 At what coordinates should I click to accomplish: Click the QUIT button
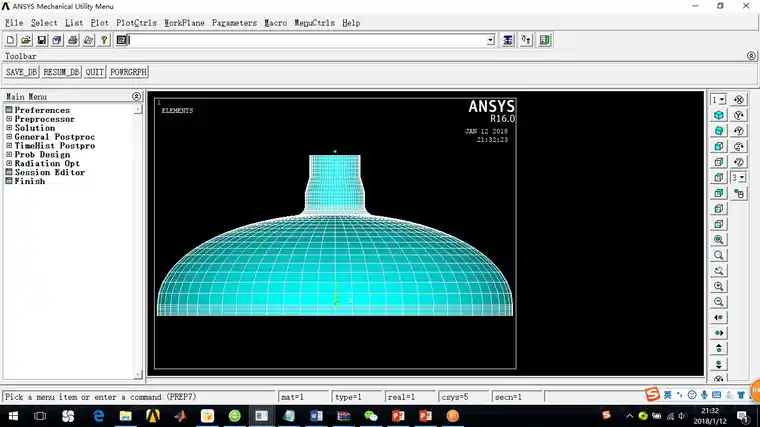click(95, 72)
